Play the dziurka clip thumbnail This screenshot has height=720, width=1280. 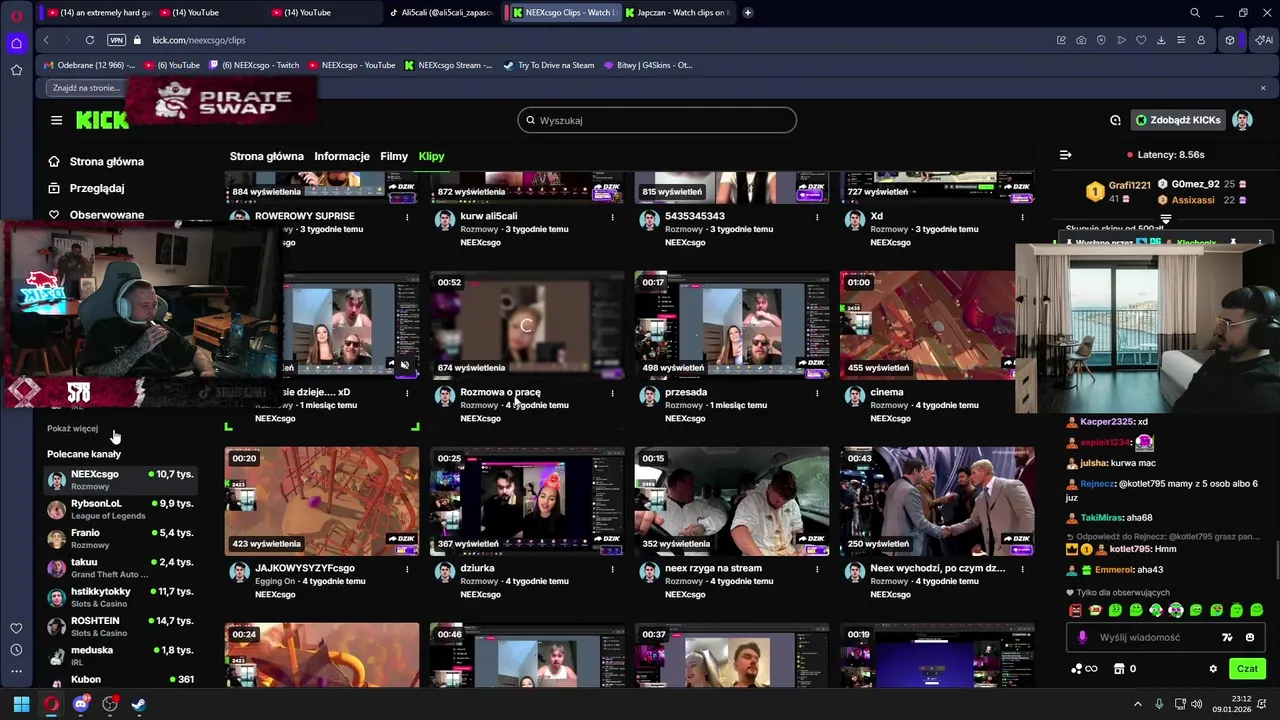pyautogui.click(x=527, y=501)
